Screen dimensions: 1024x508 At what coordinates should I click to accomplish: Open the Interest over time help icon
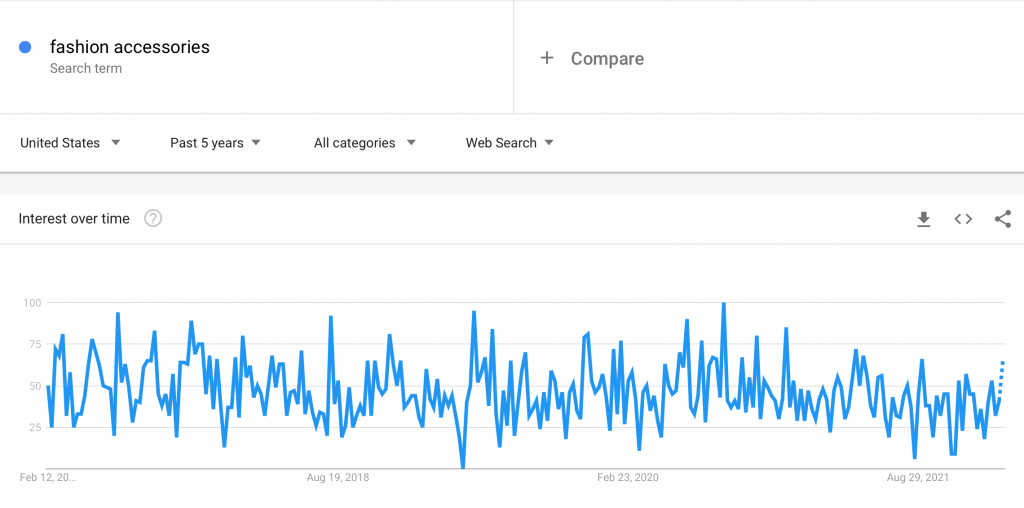coord(153,218)
